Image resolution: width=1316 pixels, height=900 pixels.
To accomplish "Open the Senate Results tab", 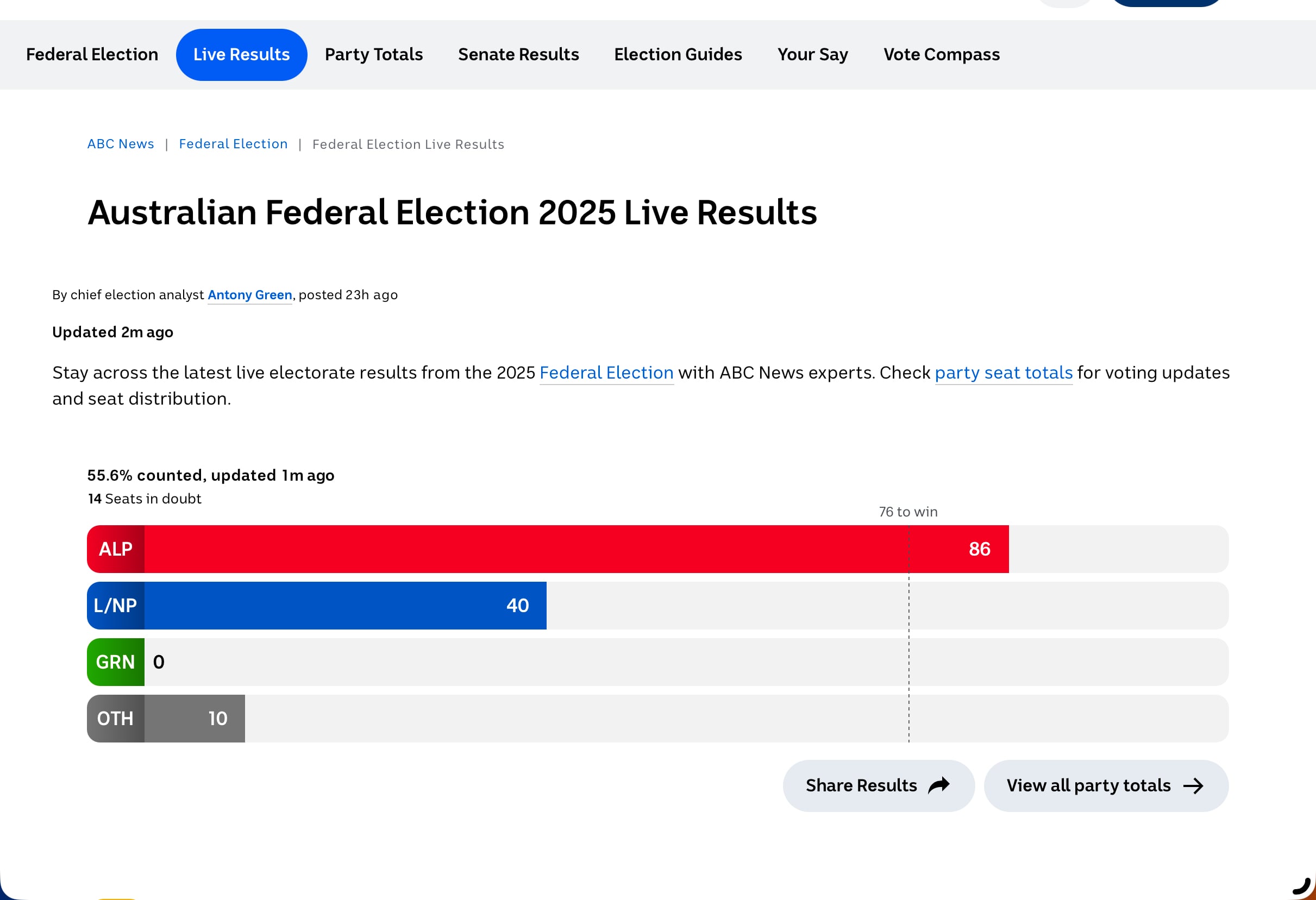I will point(518,54).
